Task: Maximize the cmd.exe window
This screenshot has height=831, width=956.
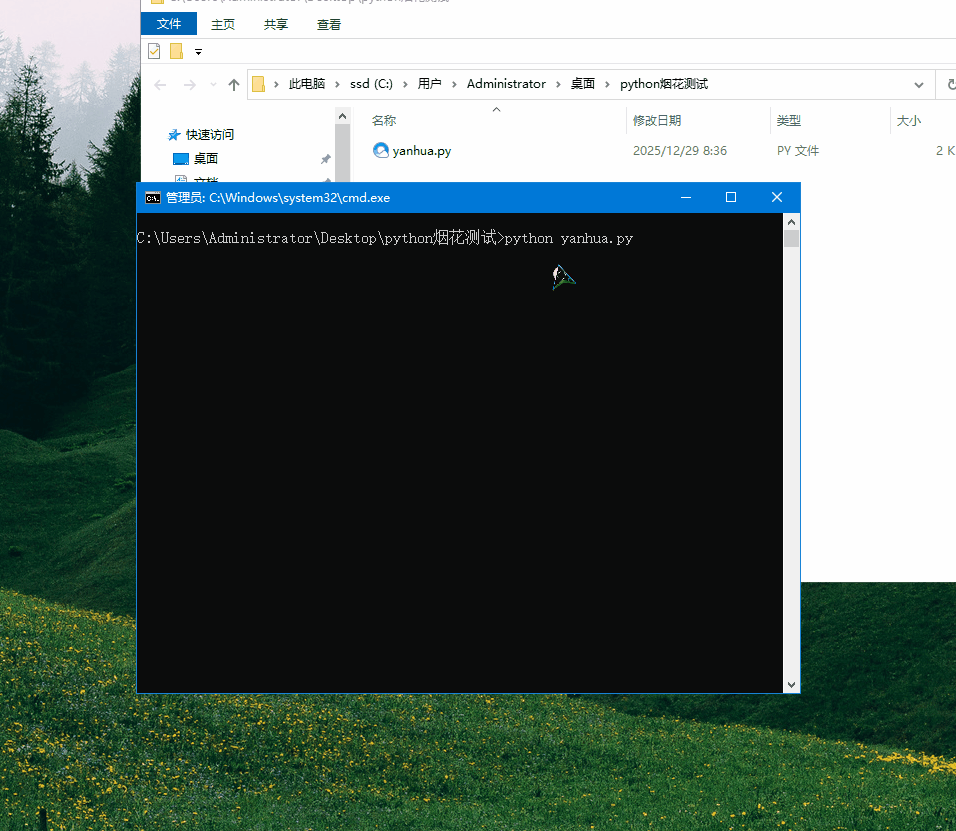Action: point(731,197)
